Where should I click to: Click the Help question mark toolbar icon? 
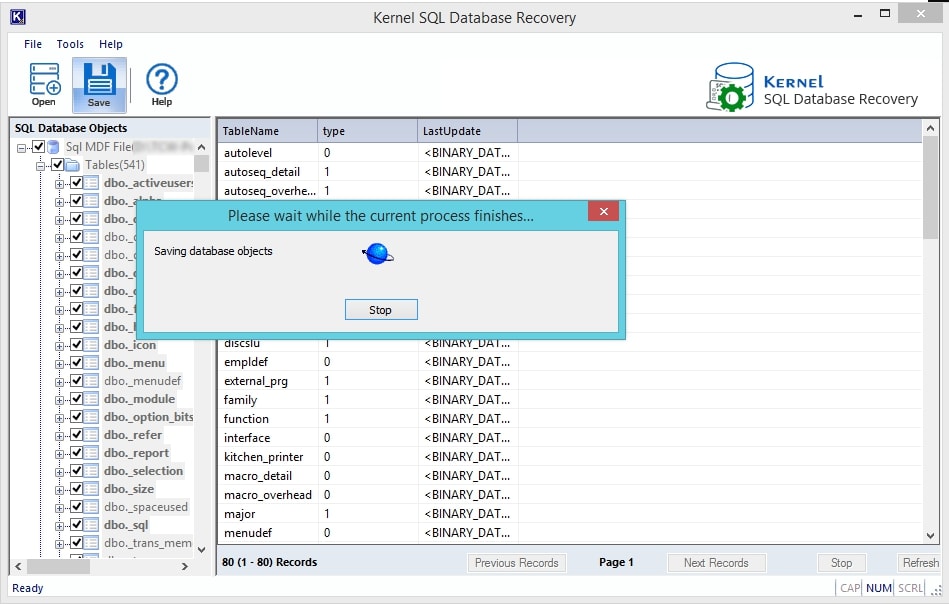pyautogui.click(x=162, y=85)
